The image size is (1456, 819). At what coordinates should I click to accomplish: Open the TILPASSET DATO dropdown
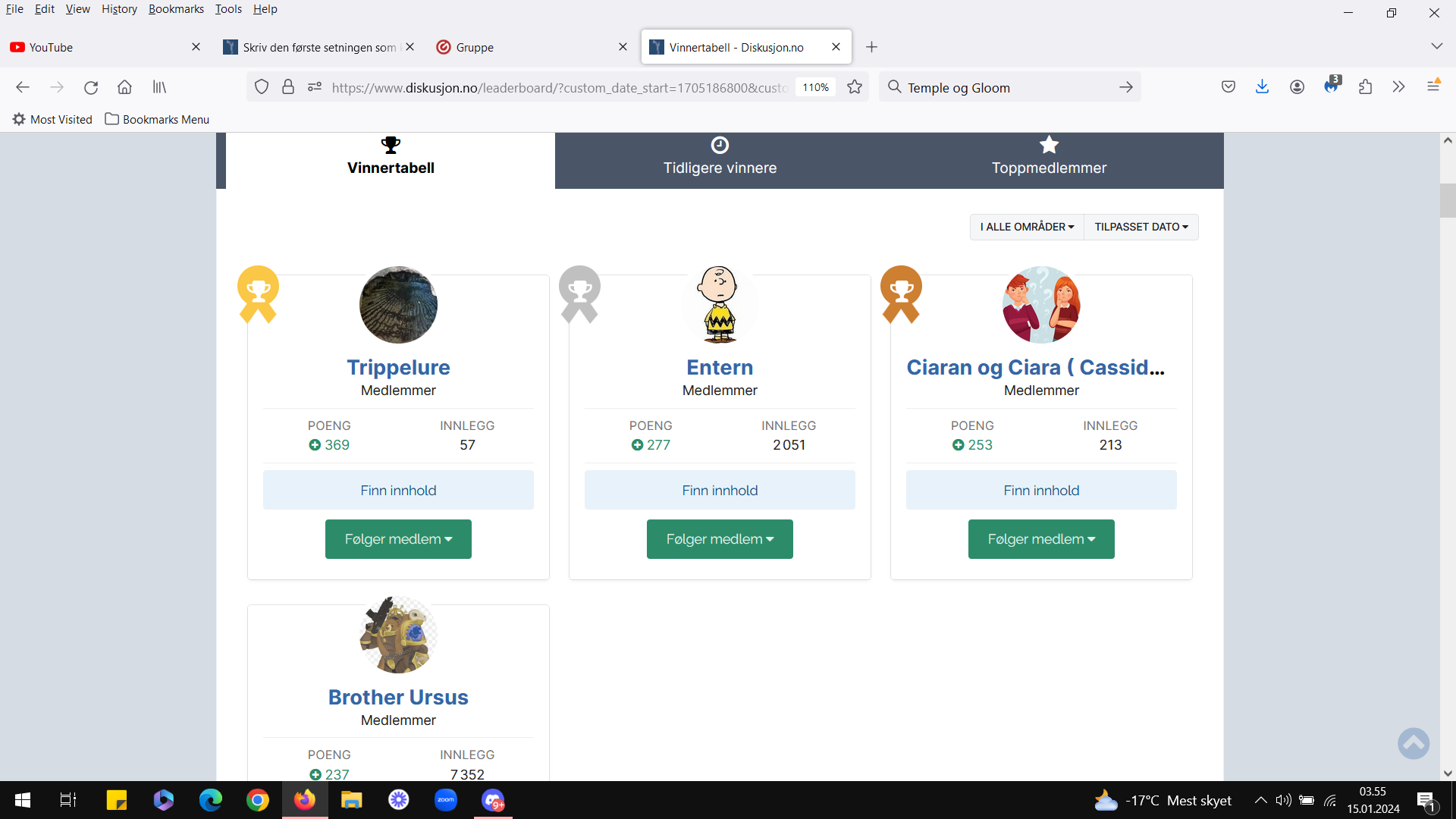1141,227
